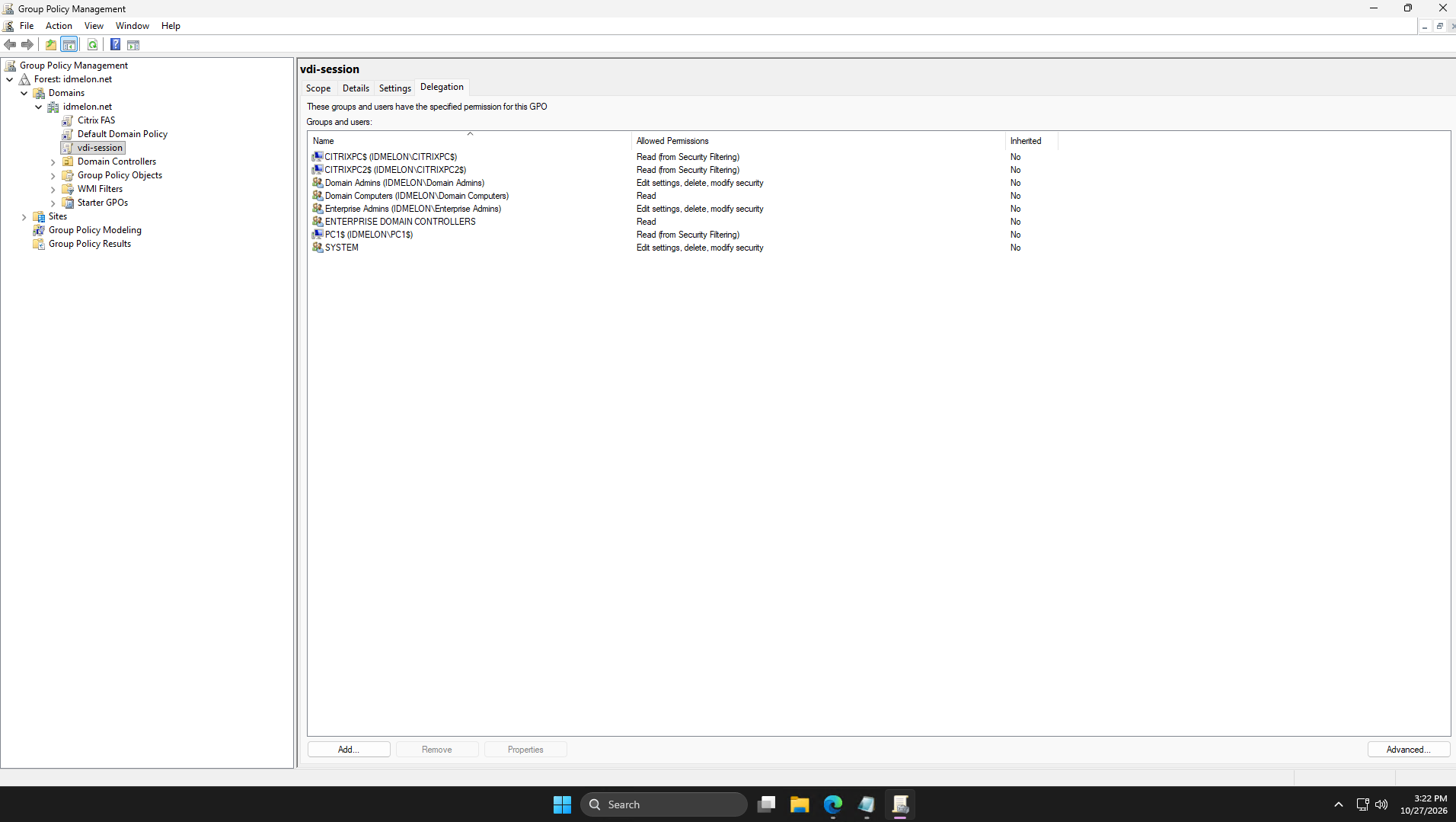The image size is (1456, 822).
Task: Collapse the Forest: idmelon.net node
Action: point(10,79)
